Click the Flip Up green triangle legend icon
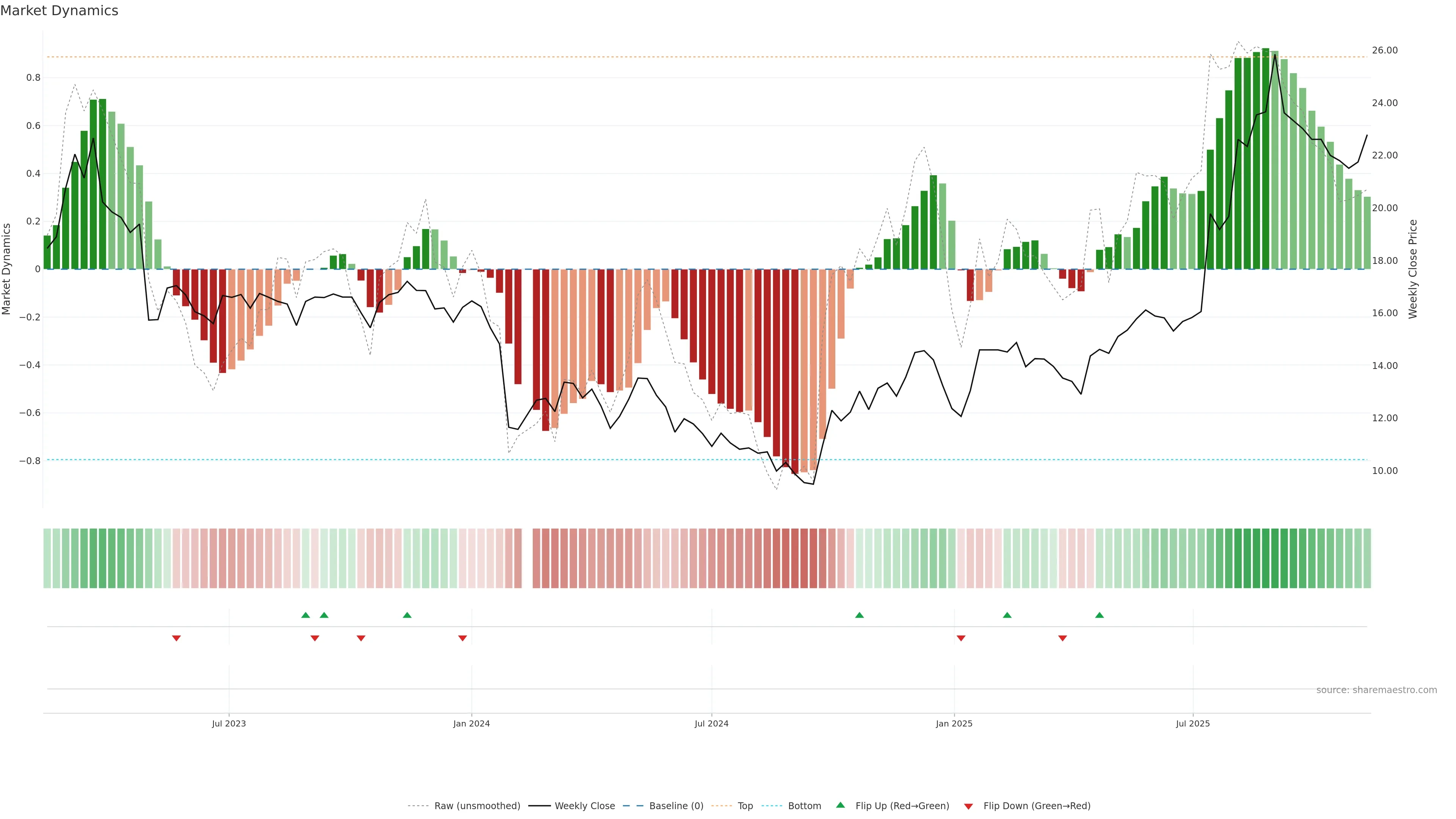Viewport: 1456px width, 819px height. pyautogui.click(x=840, y=805)
